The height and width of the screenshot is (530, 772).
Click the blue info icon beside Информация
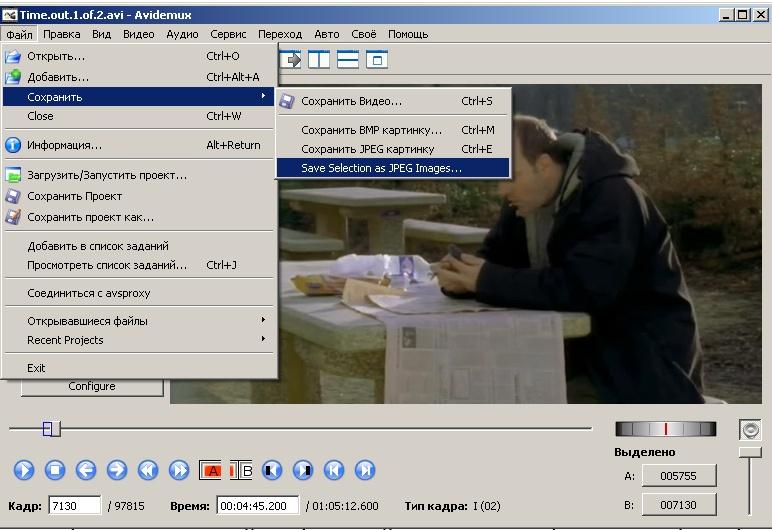(x=13, y=145)
